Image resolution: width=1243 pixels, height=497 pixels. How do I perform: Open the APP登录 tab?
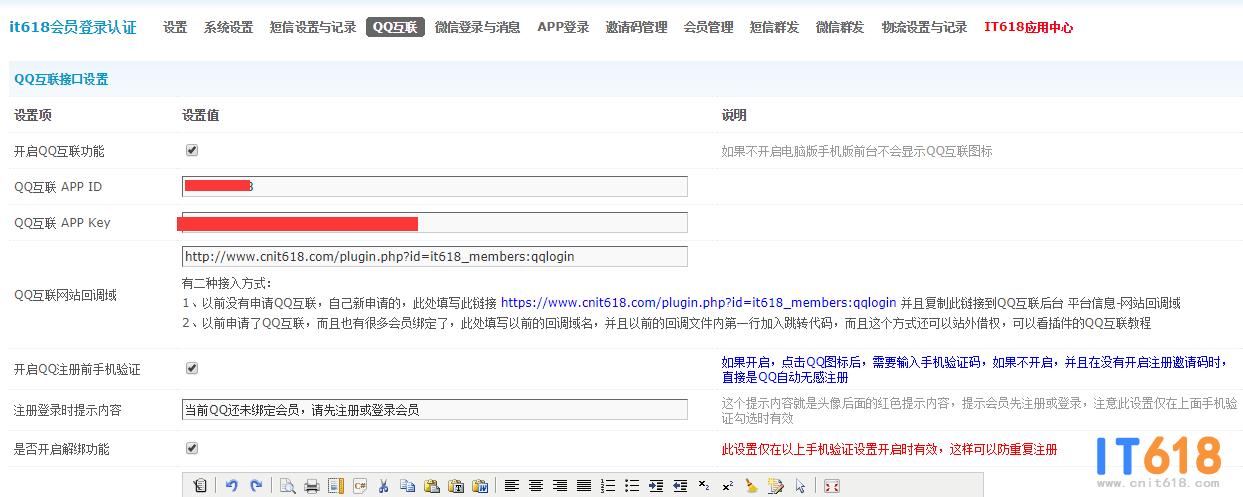tap(563, 28)
